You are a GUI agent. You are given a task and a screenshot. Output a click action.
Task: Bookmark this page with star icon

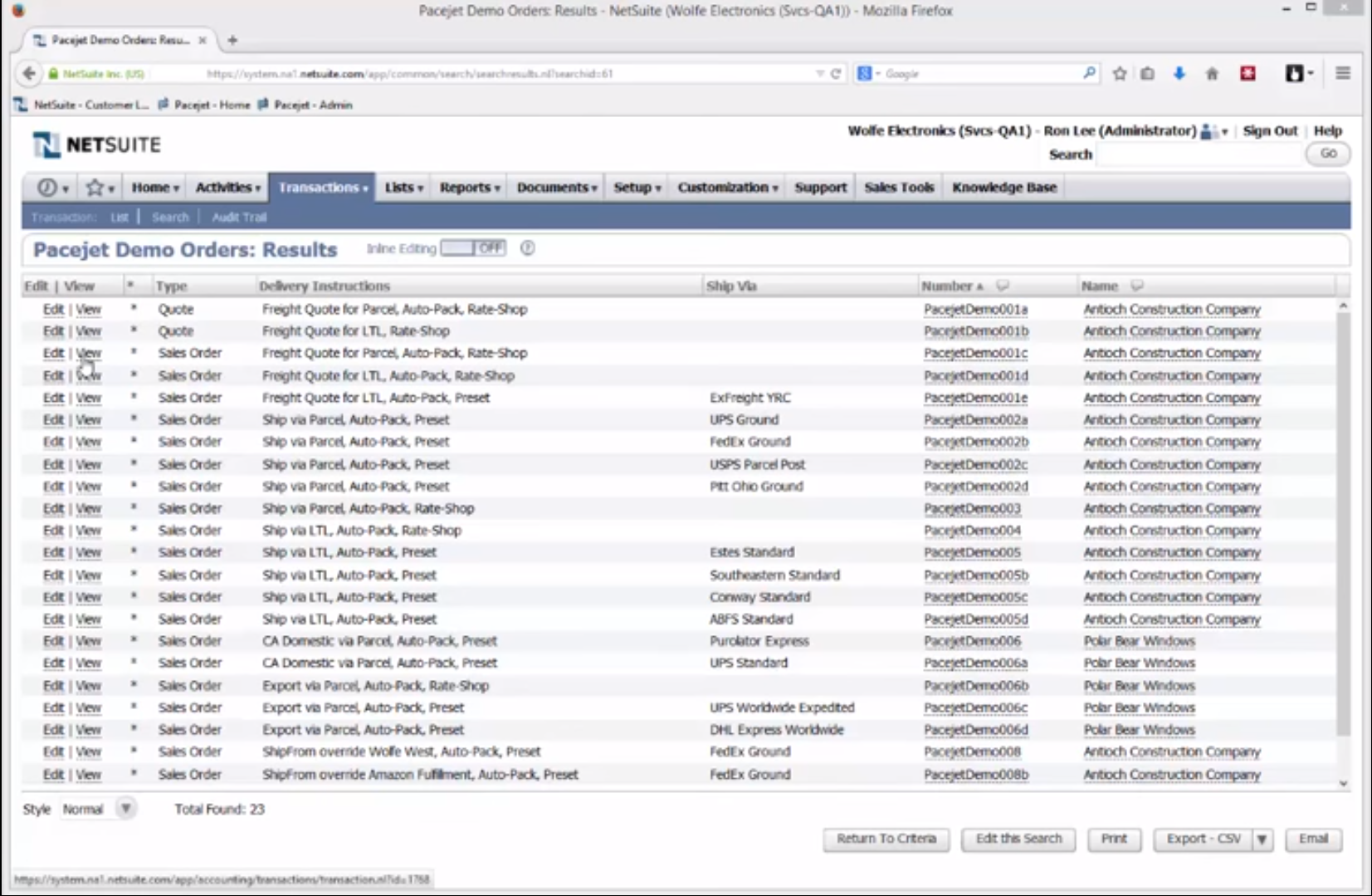(x=1120, y=73)
